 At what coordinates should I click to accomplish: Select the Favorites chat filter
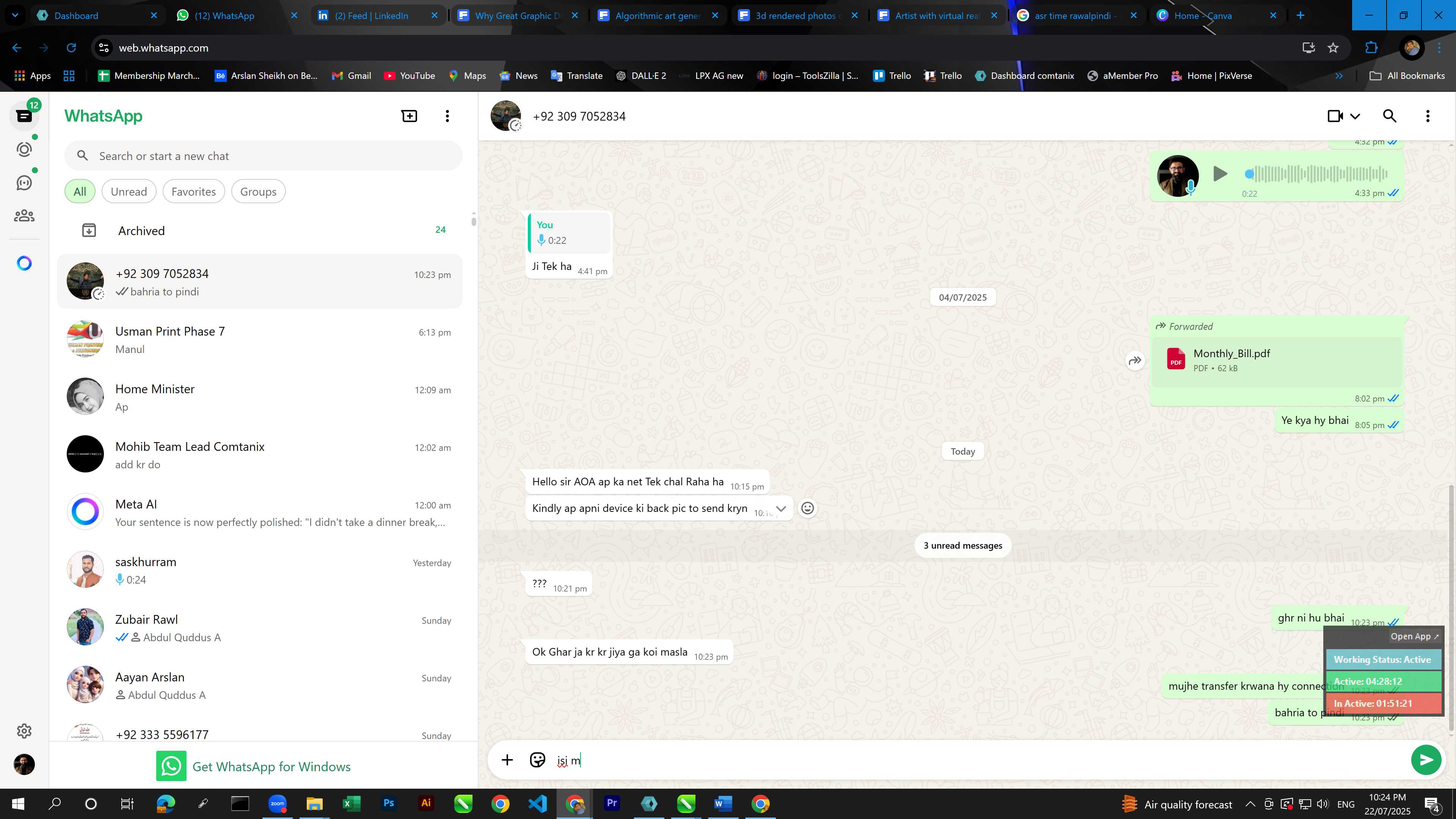click(x=193, y=191)
